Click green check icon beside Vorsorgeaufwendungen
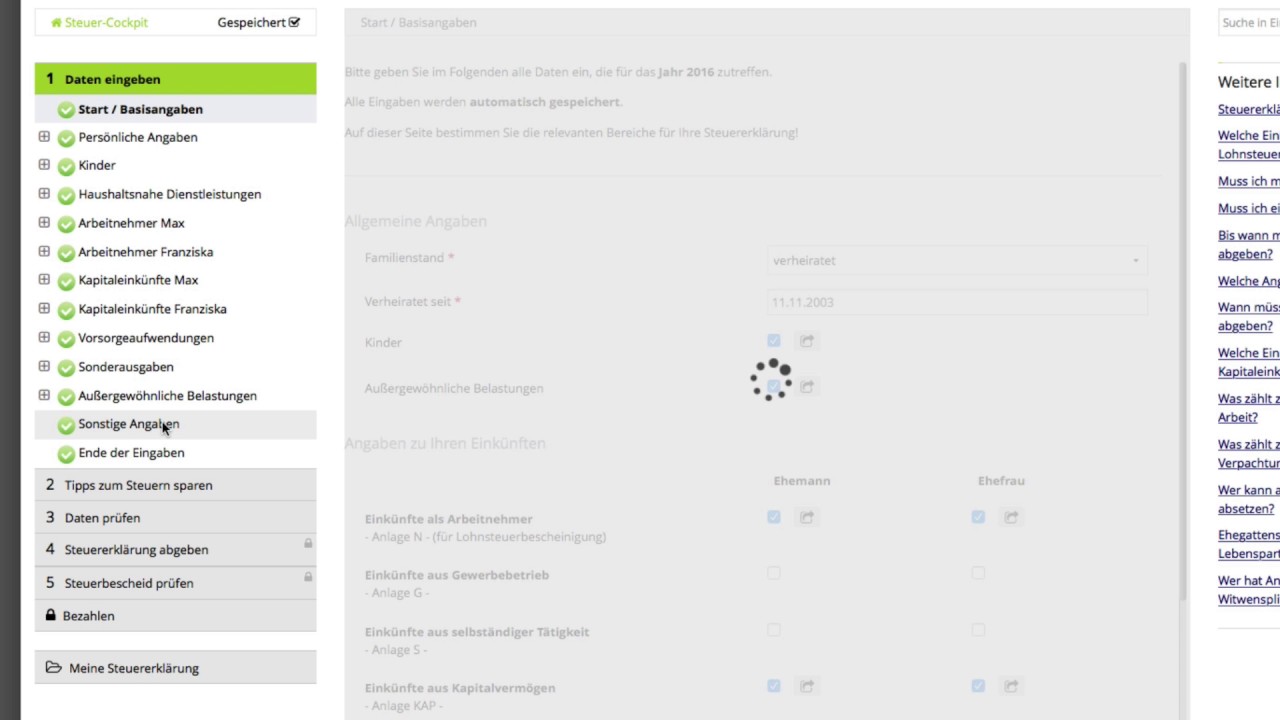The height and width of the screenshot is (720, 1280). pos(66,339)
